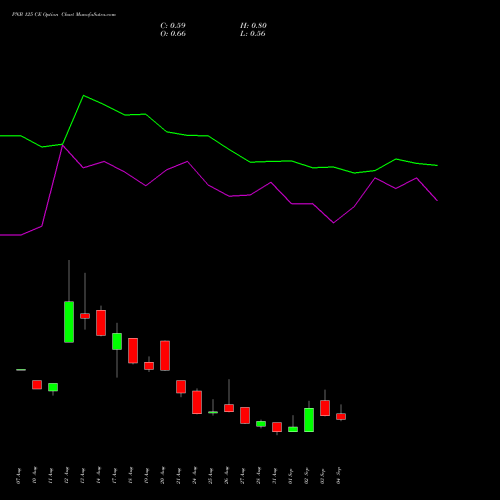500x500 pixels.
Task: Click the 31 Aug date label
Action: click(275, 476)
